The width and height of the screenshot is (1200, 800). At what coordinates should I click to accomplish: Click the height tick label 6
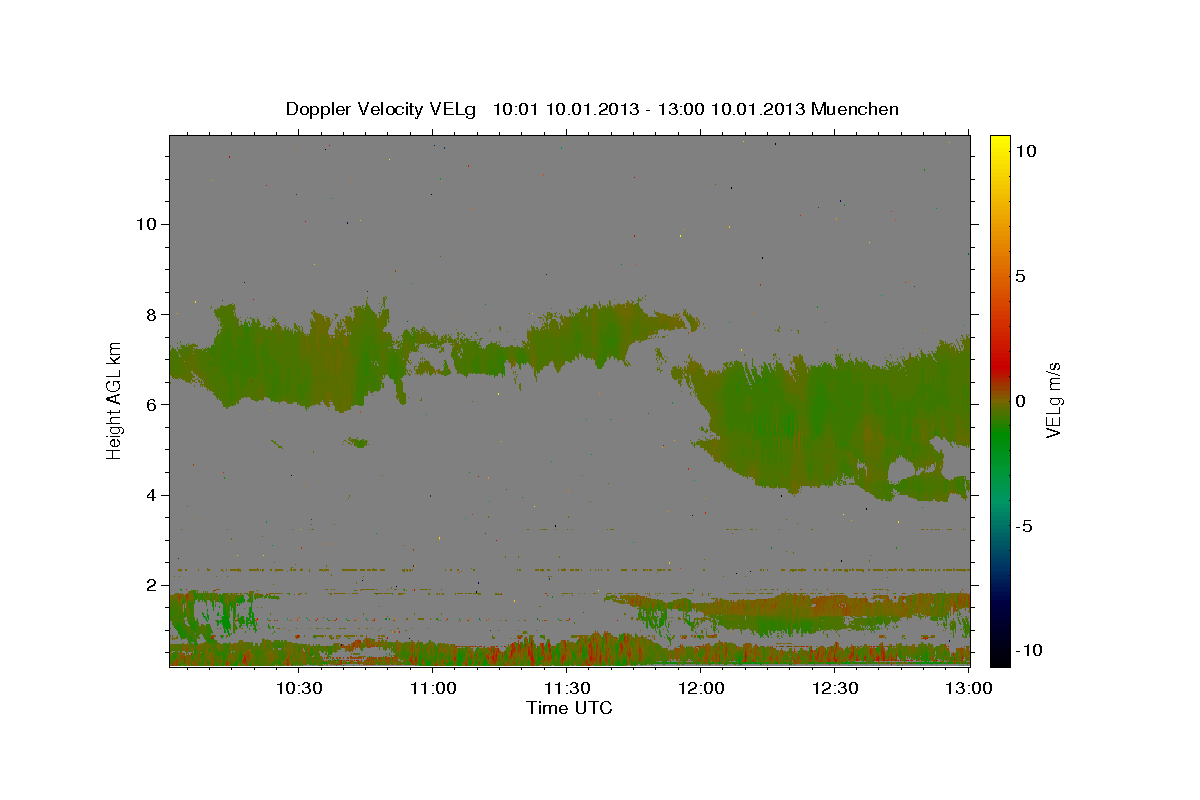[x=153, y=405]
